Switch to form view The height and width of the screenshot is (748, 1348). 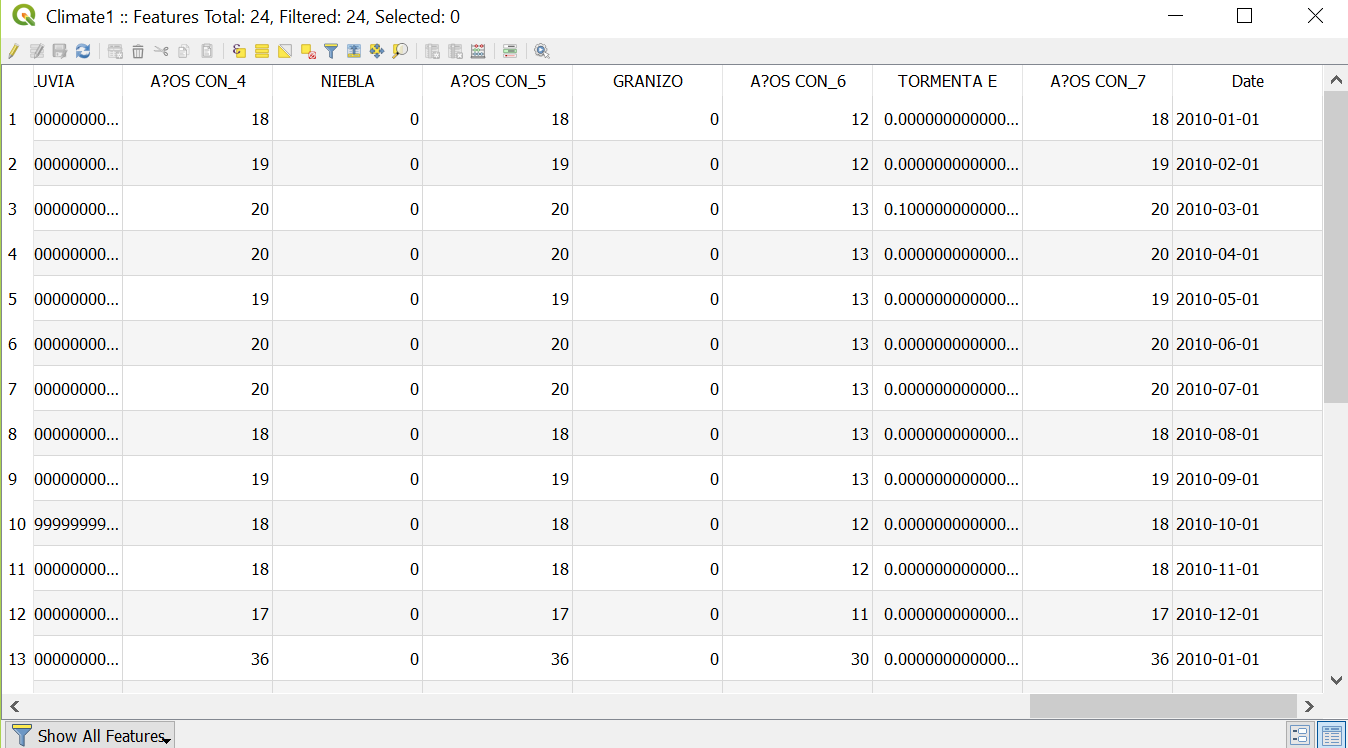[1300, 735]
